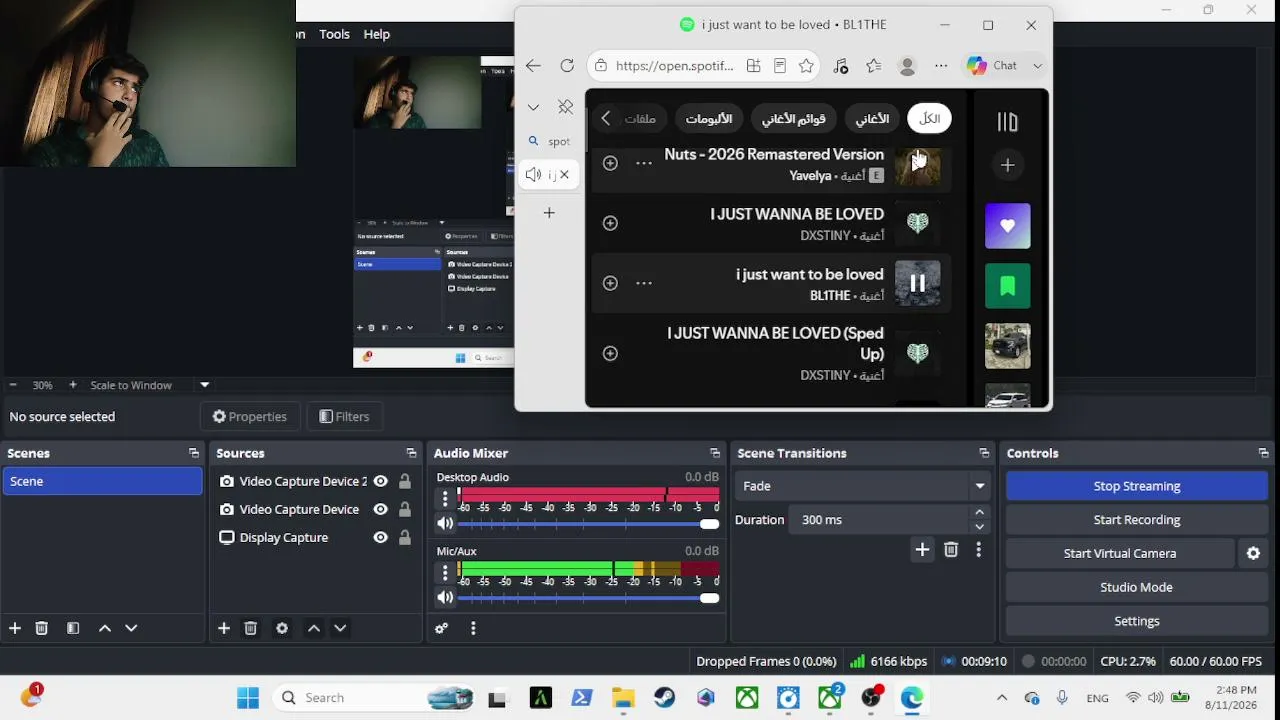The image size is (1280, 720).
Task: Add a new scene with the plus icon
Action: [15, 628]
